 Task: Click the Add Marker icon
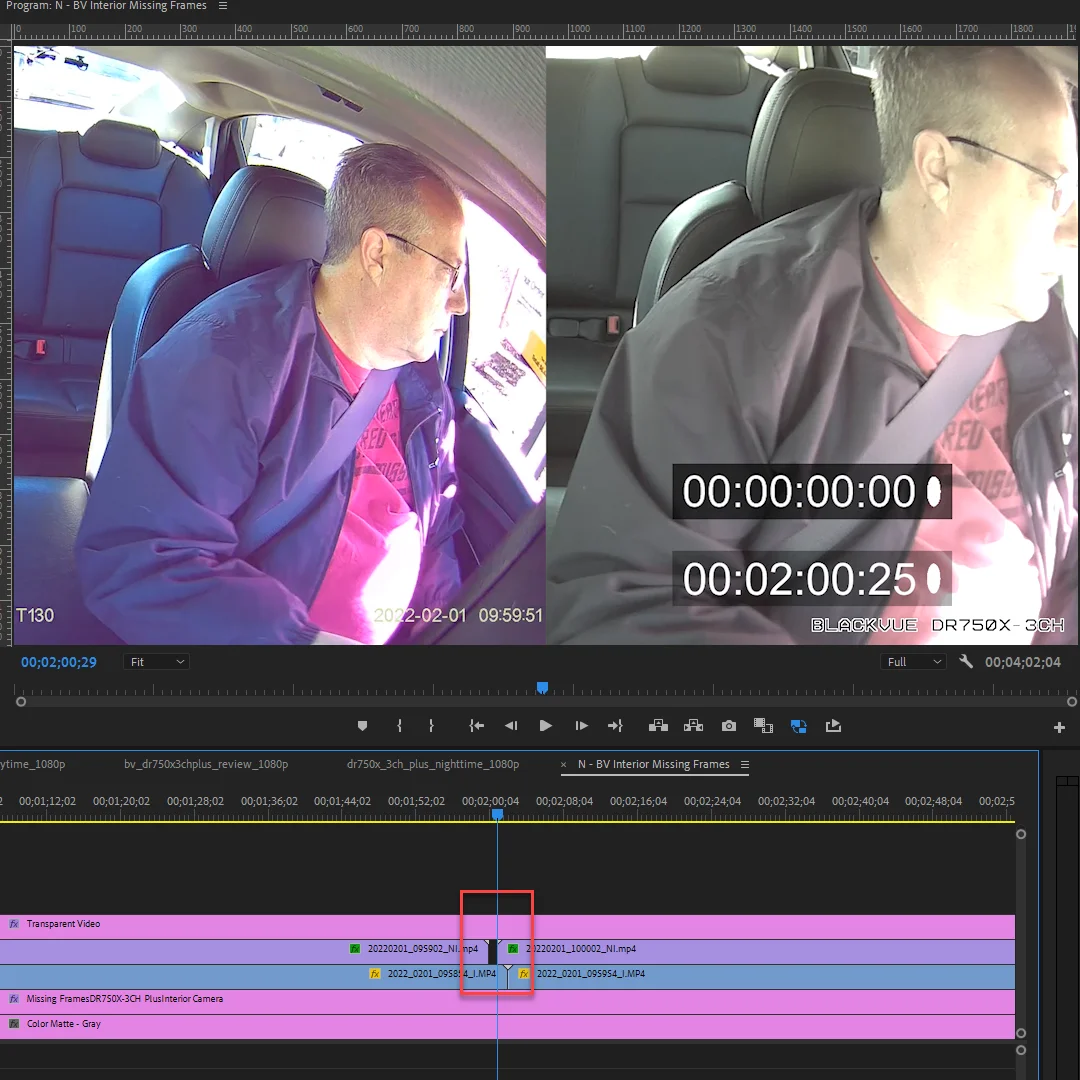coord(362,726)
